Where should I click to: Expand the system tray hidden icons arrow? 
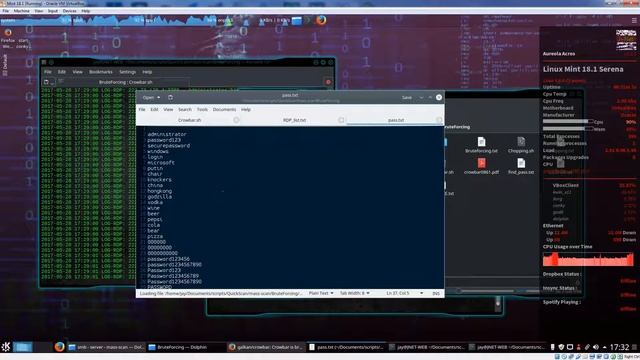(604, 347)
